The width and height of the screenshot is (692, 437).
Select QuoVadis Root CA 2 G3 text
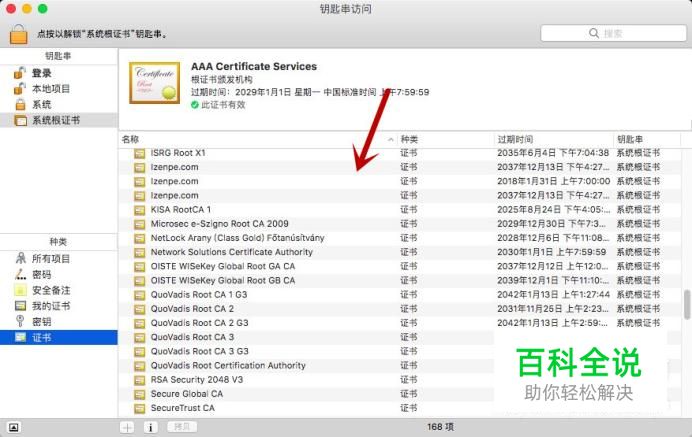point(199,323)
